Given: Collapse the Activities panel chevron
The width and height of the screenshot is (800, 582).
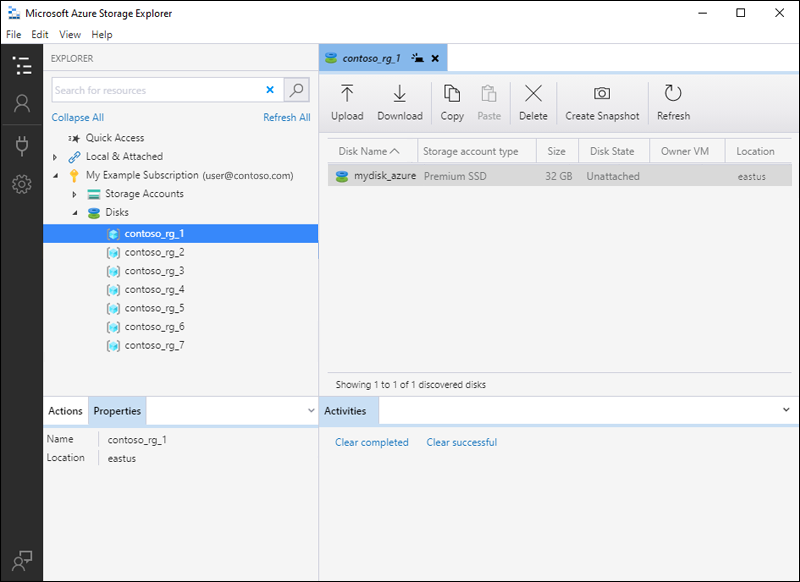Looking at the screenshot, I should (x=786, y=410).
